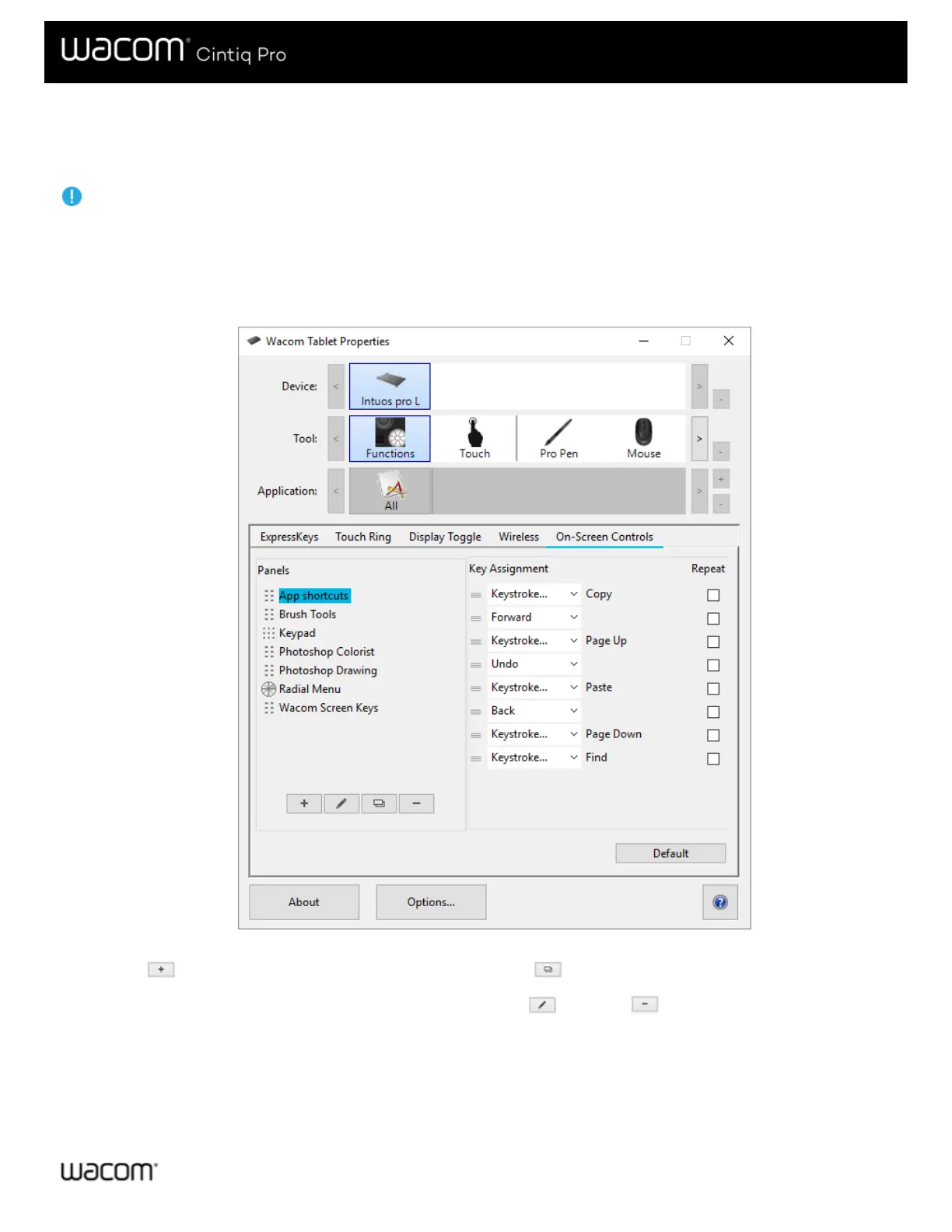This screenshot has width=952, height=1232.
Task: Open Keystroke dropdown for Copy
Action: pyautogui.click(x=534, y=594)
